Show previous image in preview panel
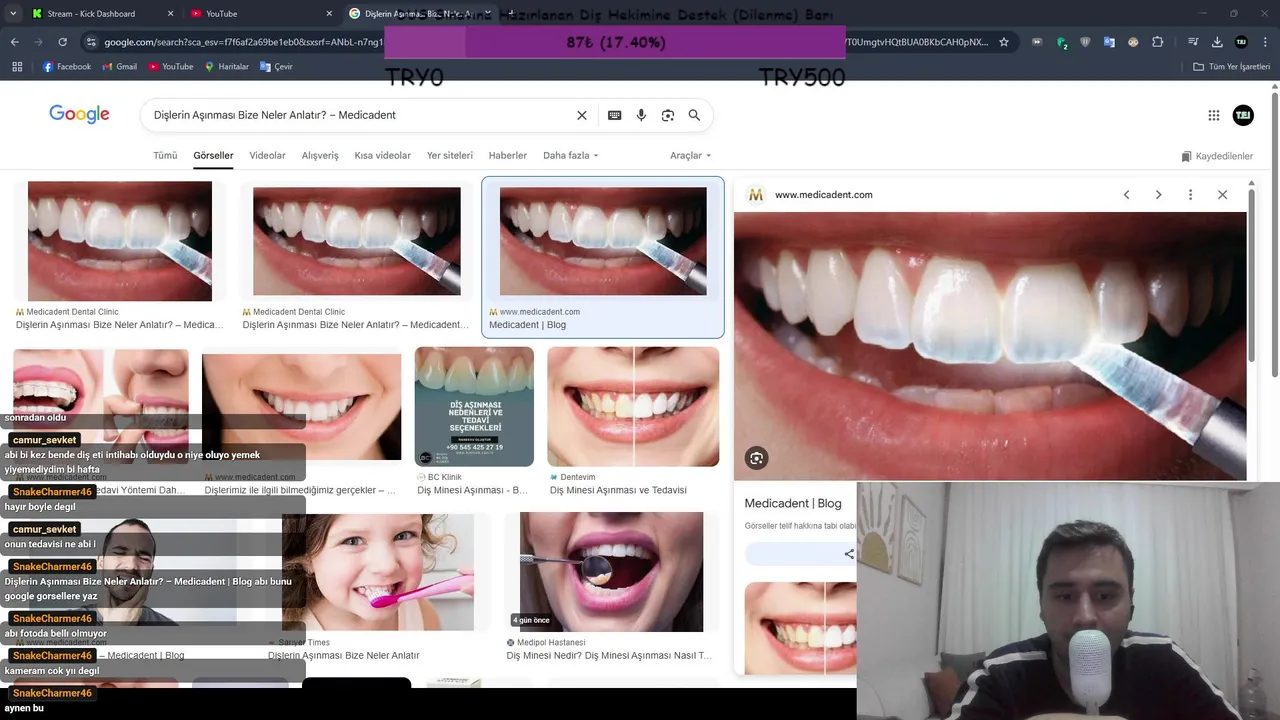This screenshot has width=1280, height=720. click(1126, 195)
